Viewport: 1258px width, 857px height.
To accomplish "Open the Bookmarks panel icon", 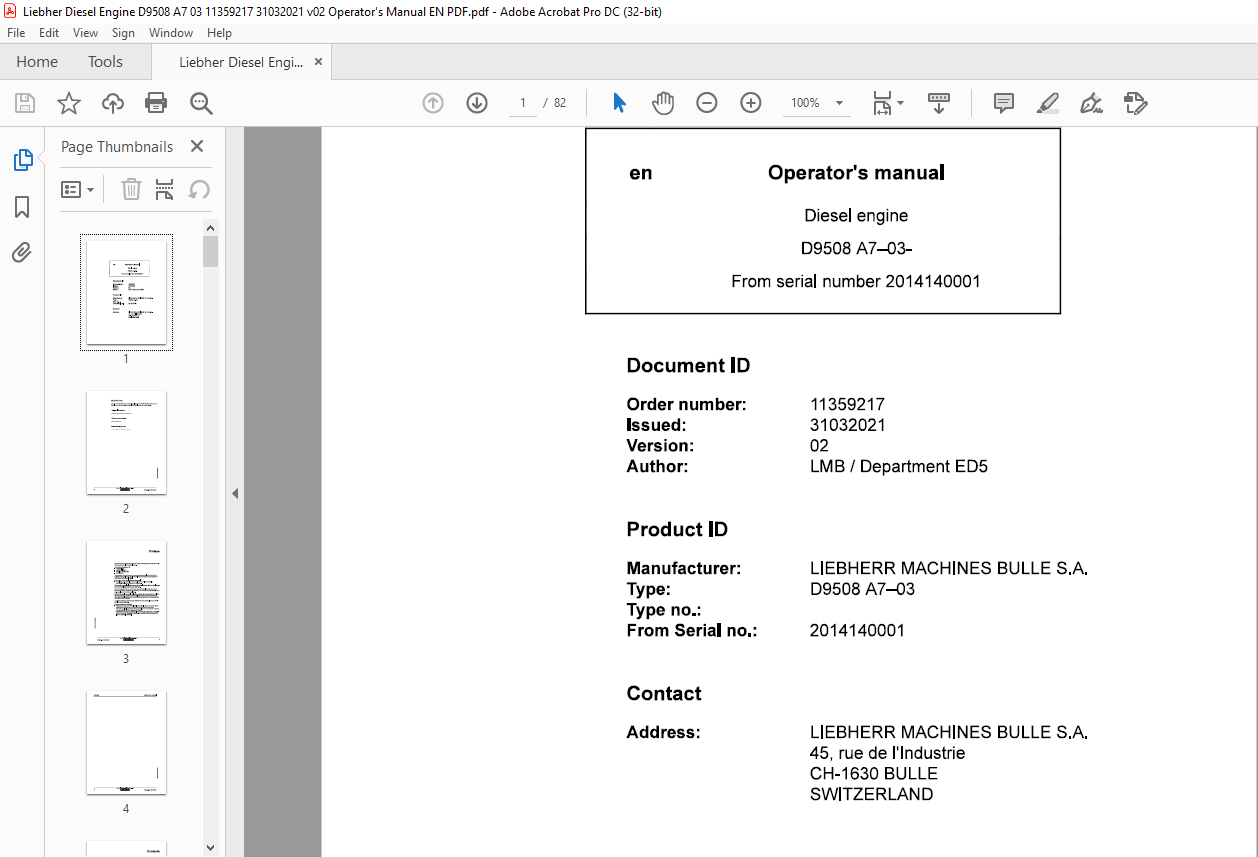I will coord(22,207).
